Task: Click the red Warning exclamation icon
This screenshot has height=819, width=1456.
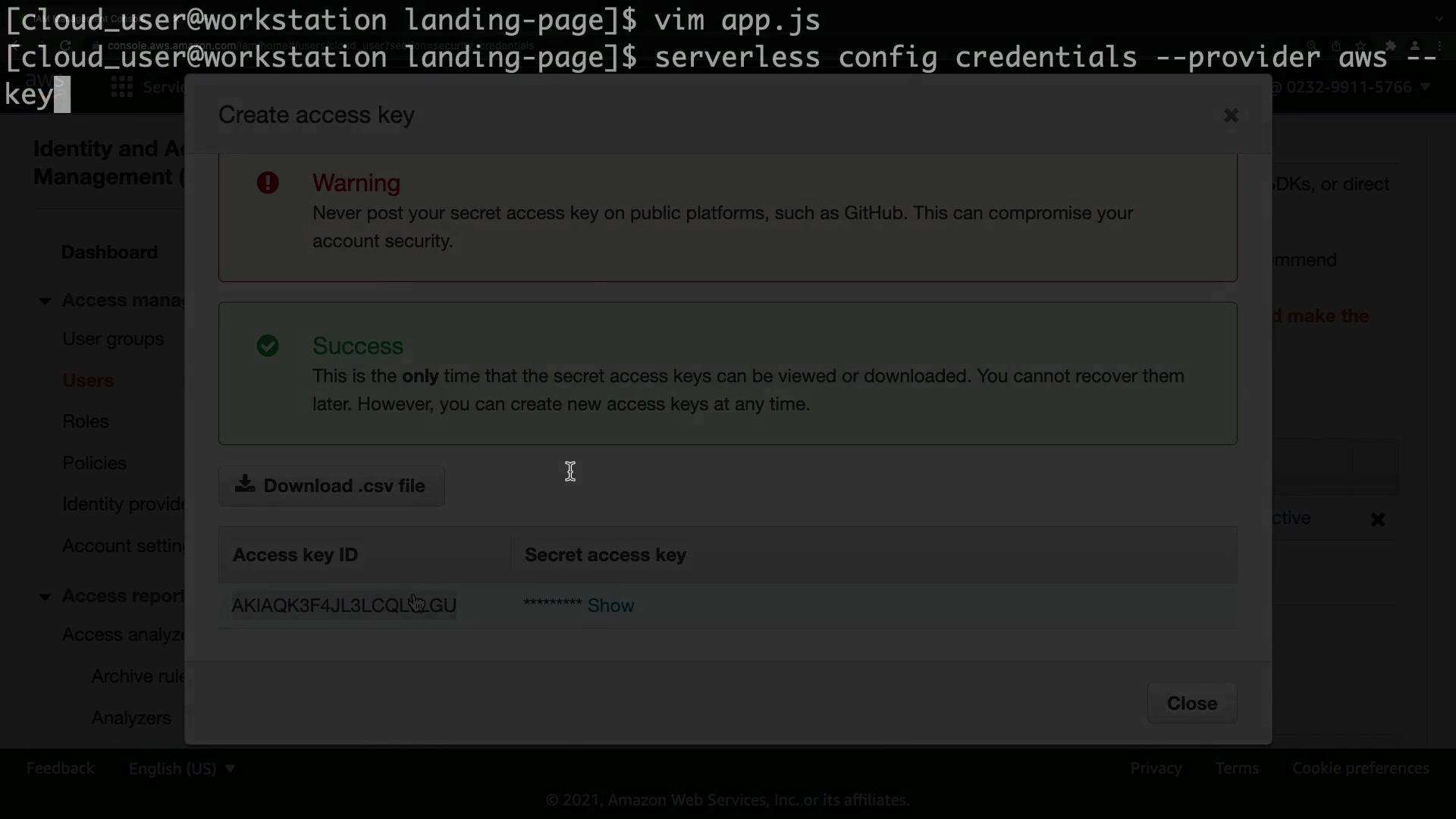Action: 268,183
